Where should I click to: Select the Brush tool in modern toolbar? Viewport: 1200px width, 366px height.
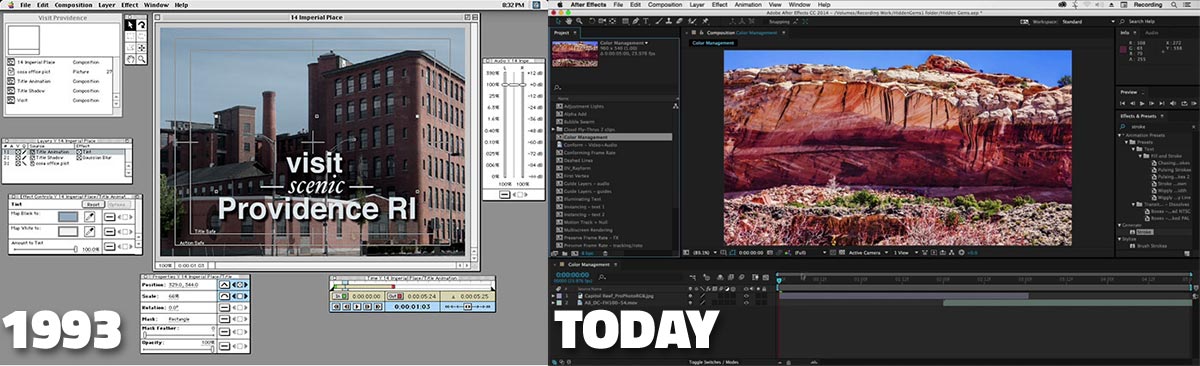659,21
